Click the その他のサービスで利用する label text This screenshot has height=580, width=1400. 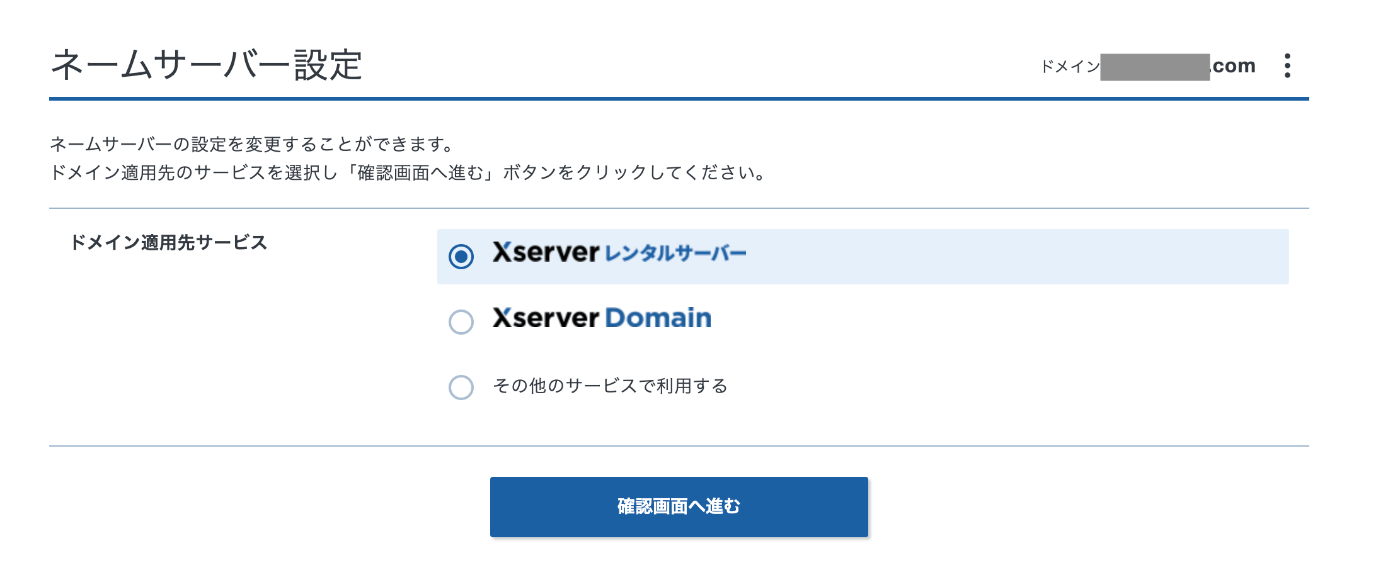point(610,386)
